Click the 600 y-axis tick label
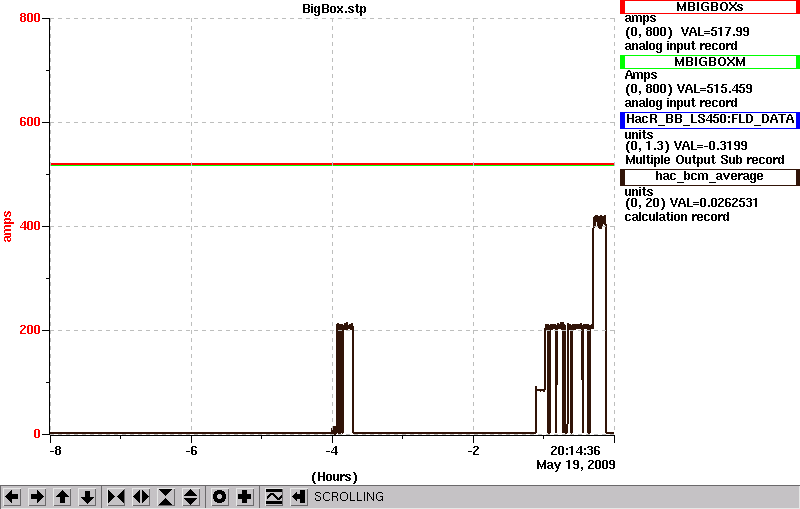The width and height of the screenshot is (800, 509). [x=30, y=122]
